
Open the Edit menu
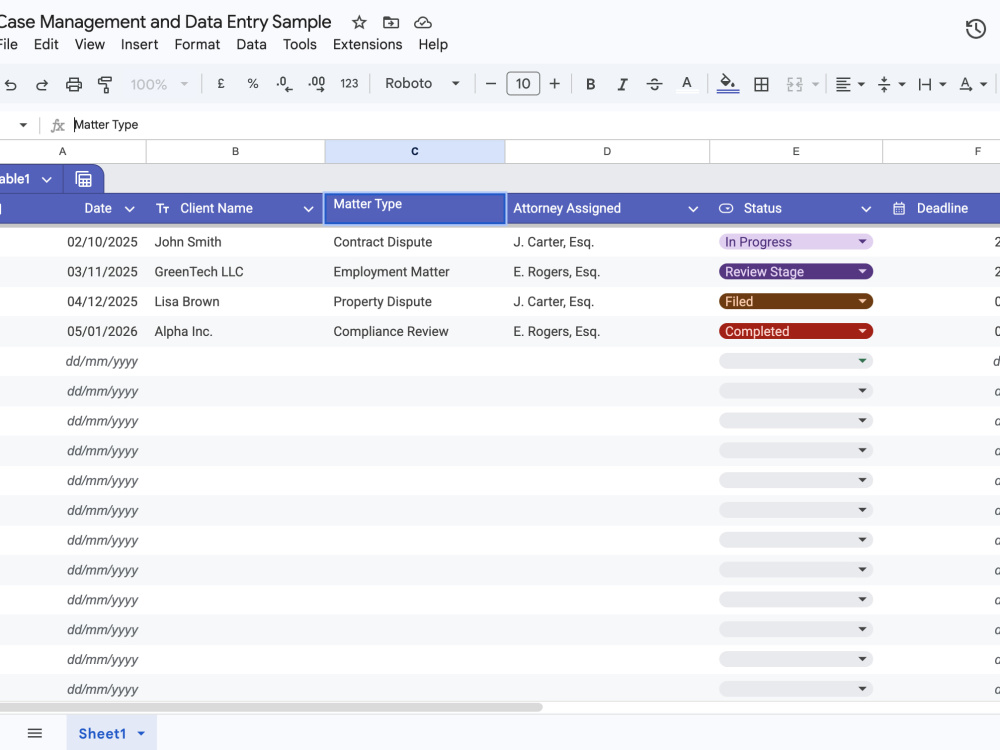pyautogui.click(x=46, y=45)
